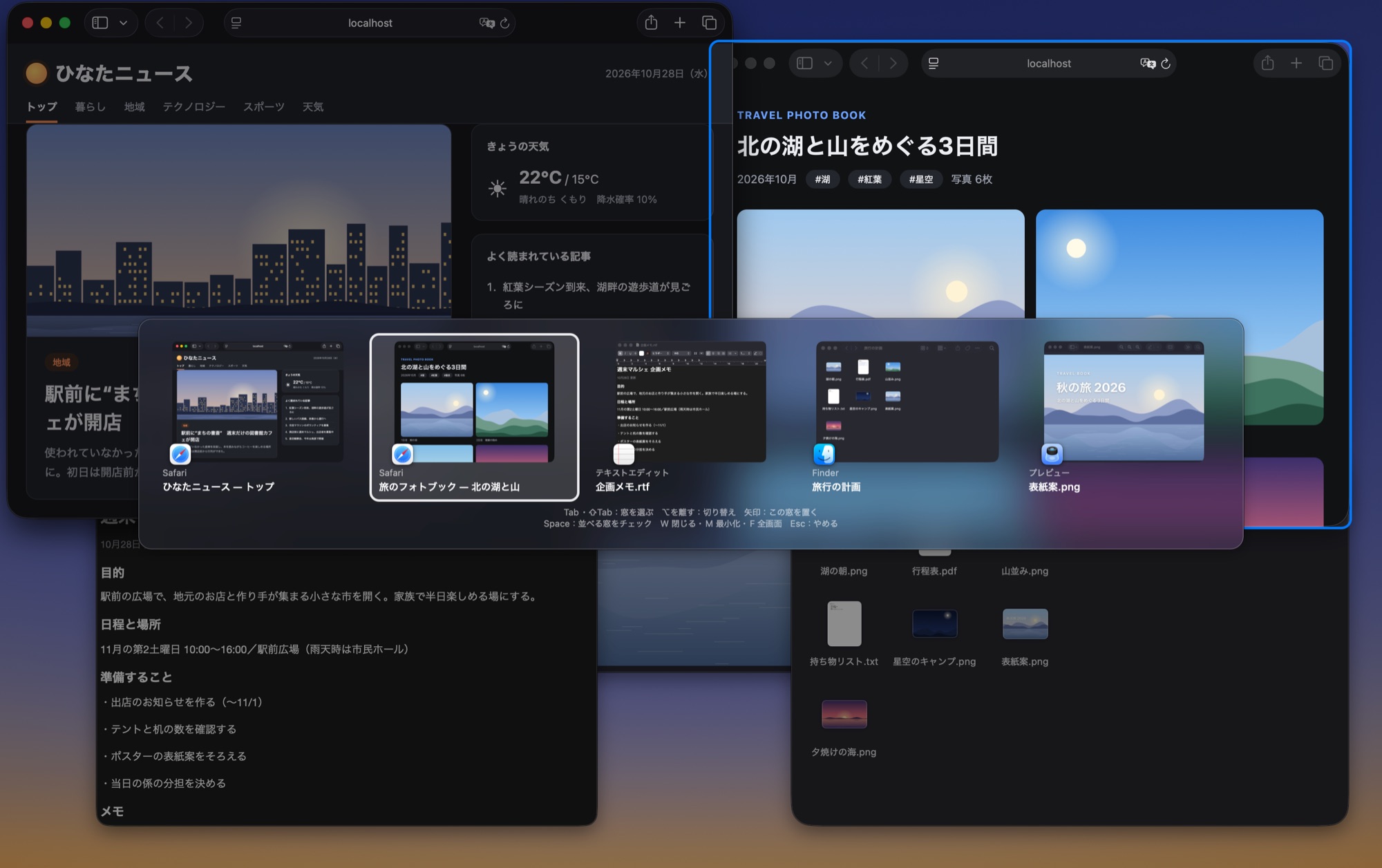Click the #紅葉 tag
The image size is (1382, 868).
tap(869, 179)
